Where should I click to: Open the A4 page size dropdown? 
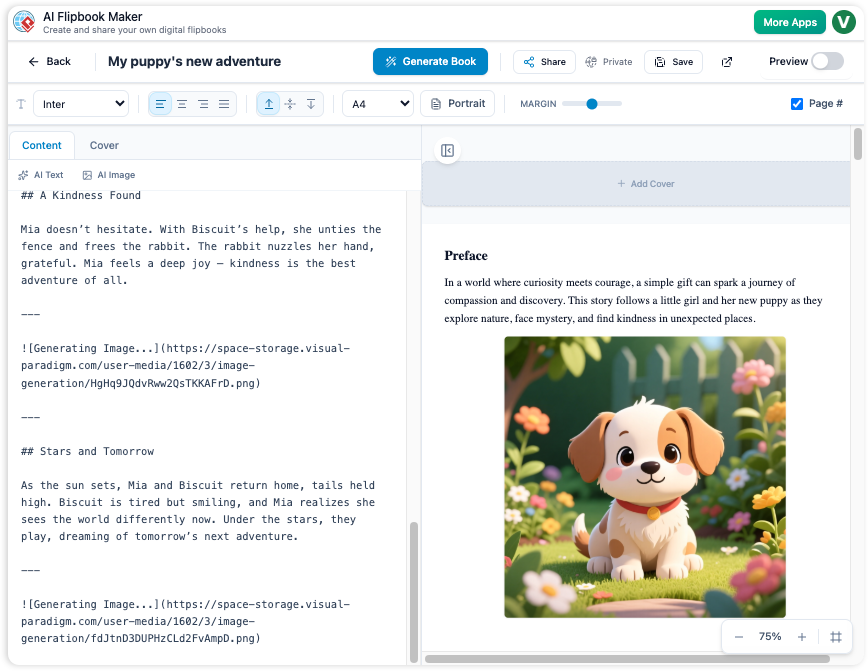click(x=377, y=104)
